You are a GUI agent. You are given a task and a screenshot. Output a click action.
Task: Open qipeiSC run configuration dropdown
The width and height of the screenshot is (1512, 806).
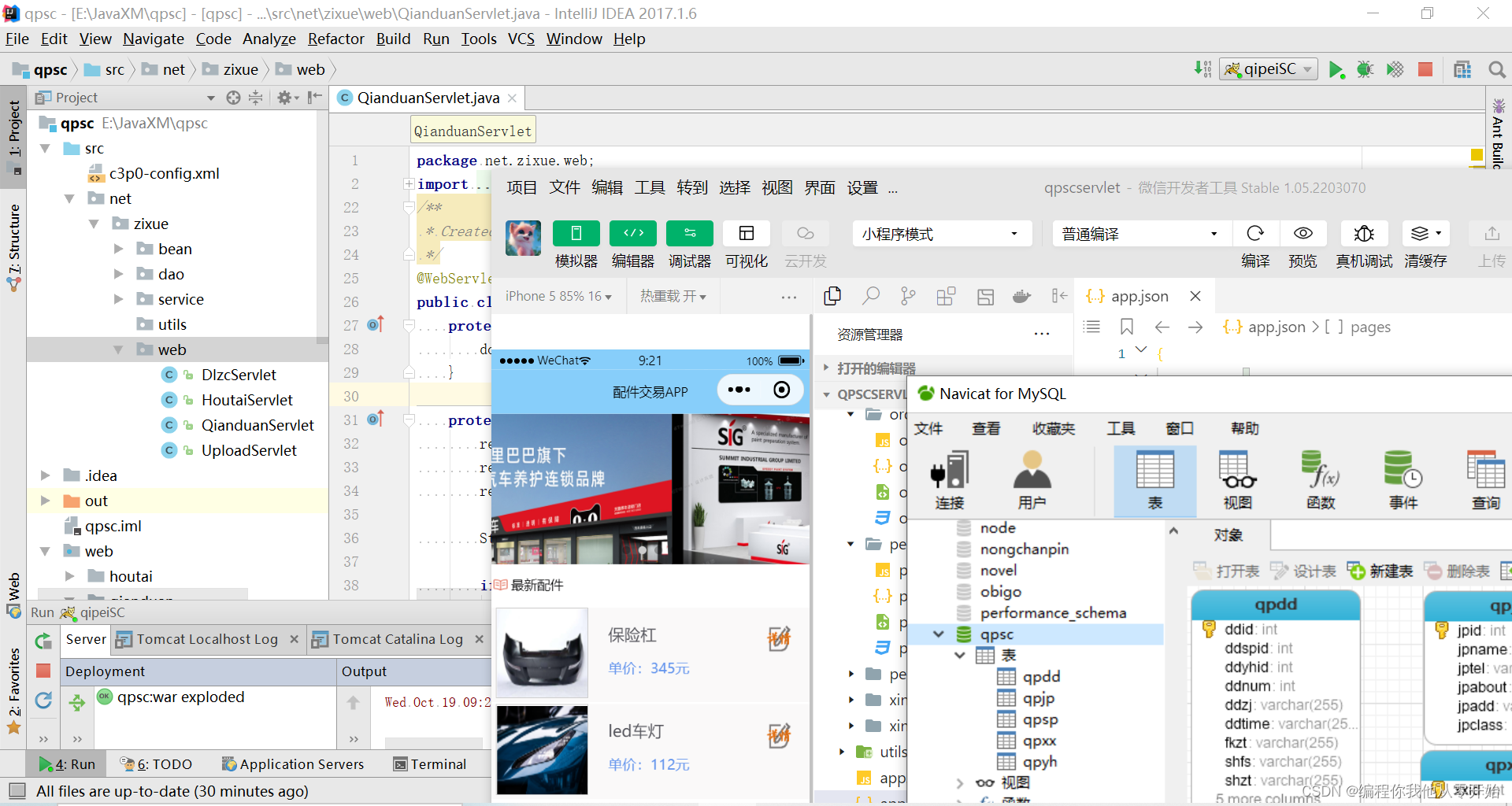click(1268, 69)
